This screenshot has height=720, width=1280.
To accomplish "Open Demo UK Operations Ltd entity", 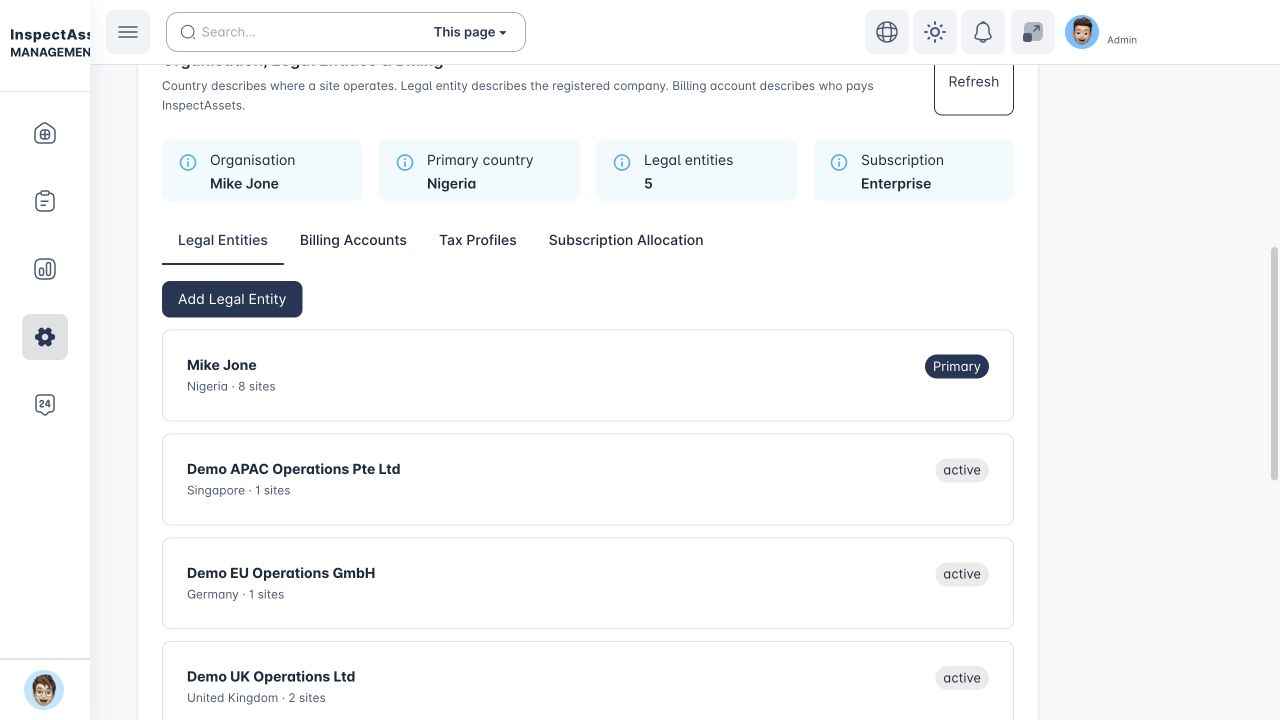I will coord(588,681).
